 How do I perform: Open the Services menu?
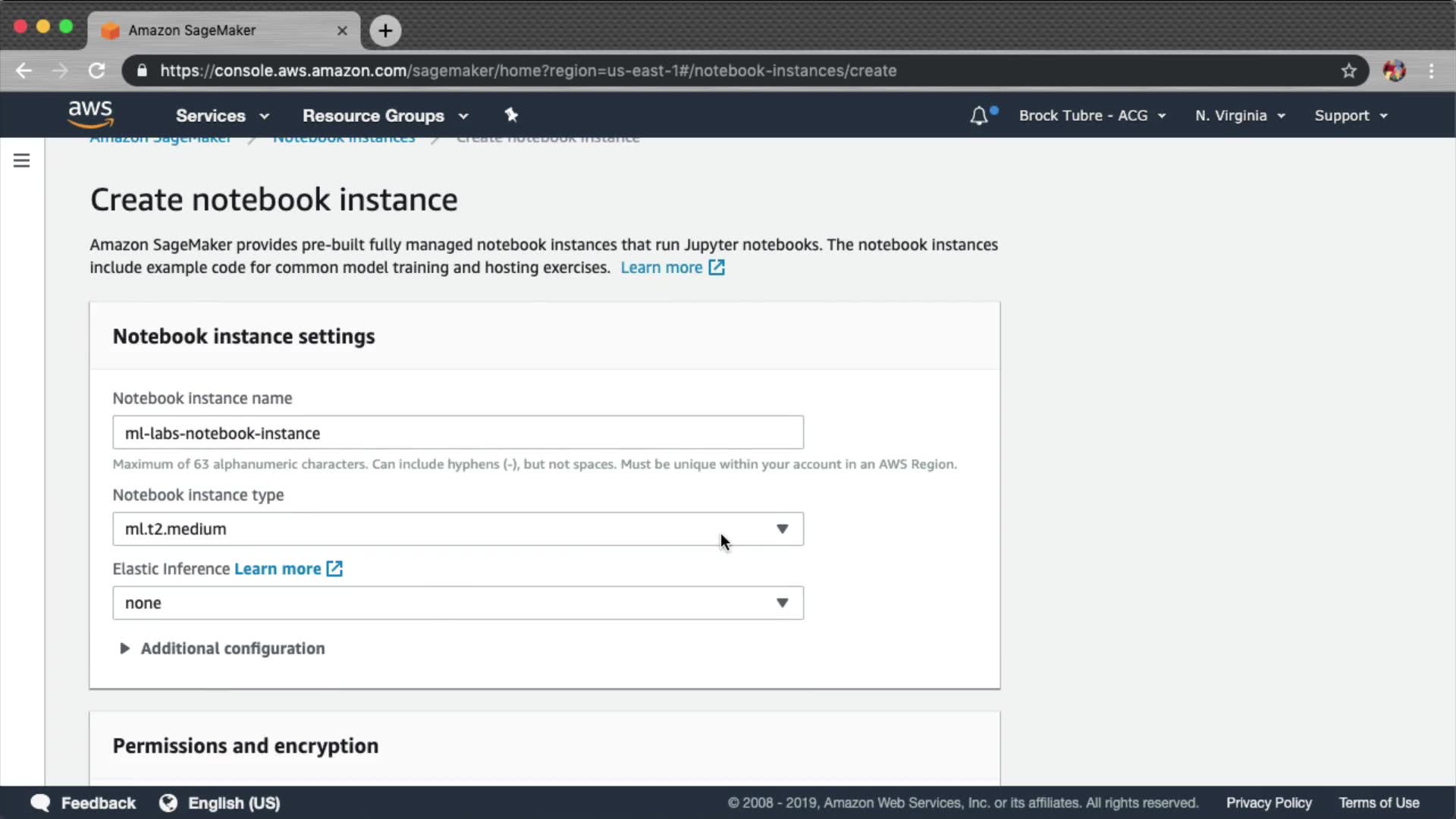221,115
